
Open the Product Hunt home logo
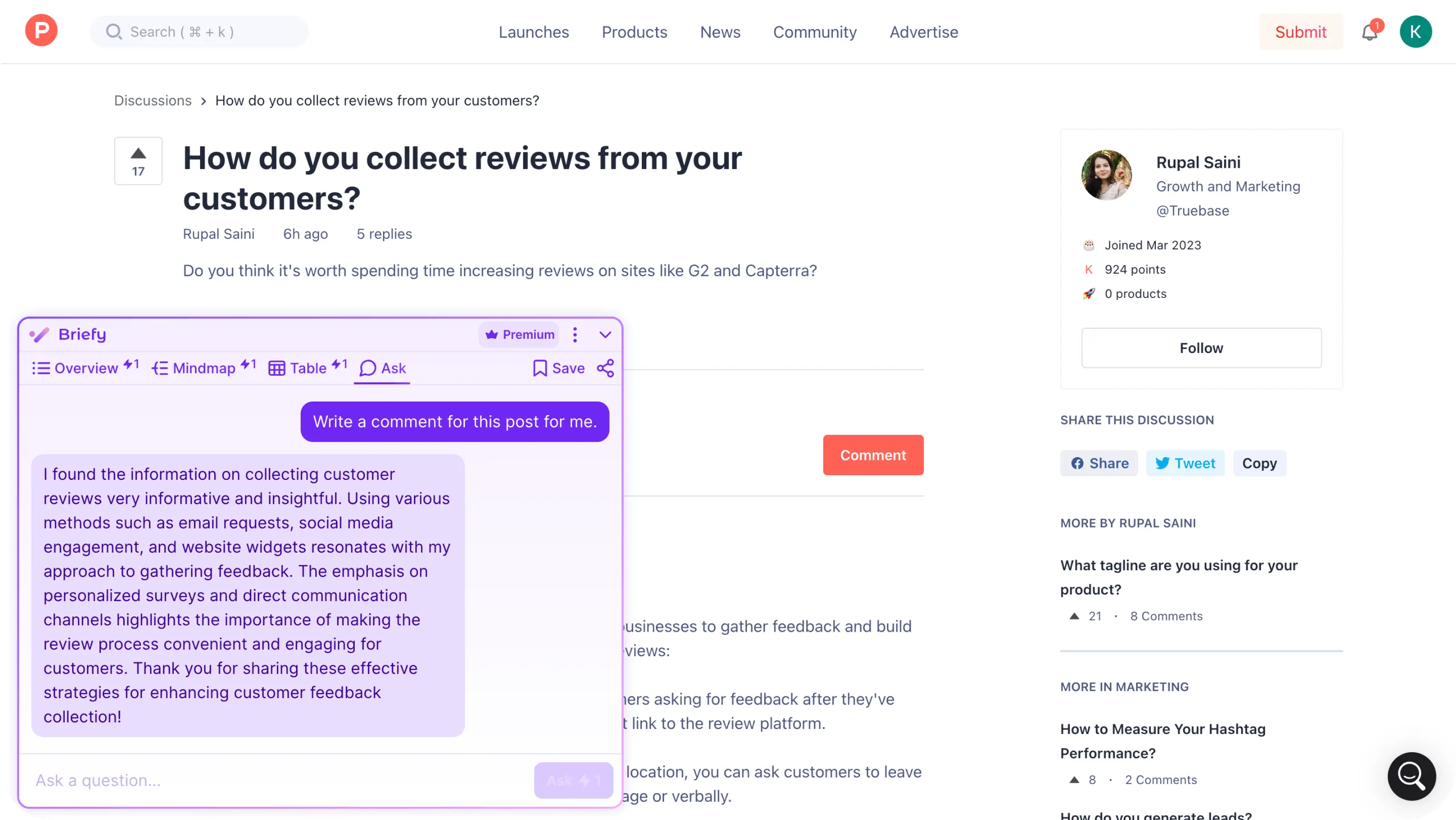pyautogui.click(x=41, y=31)
